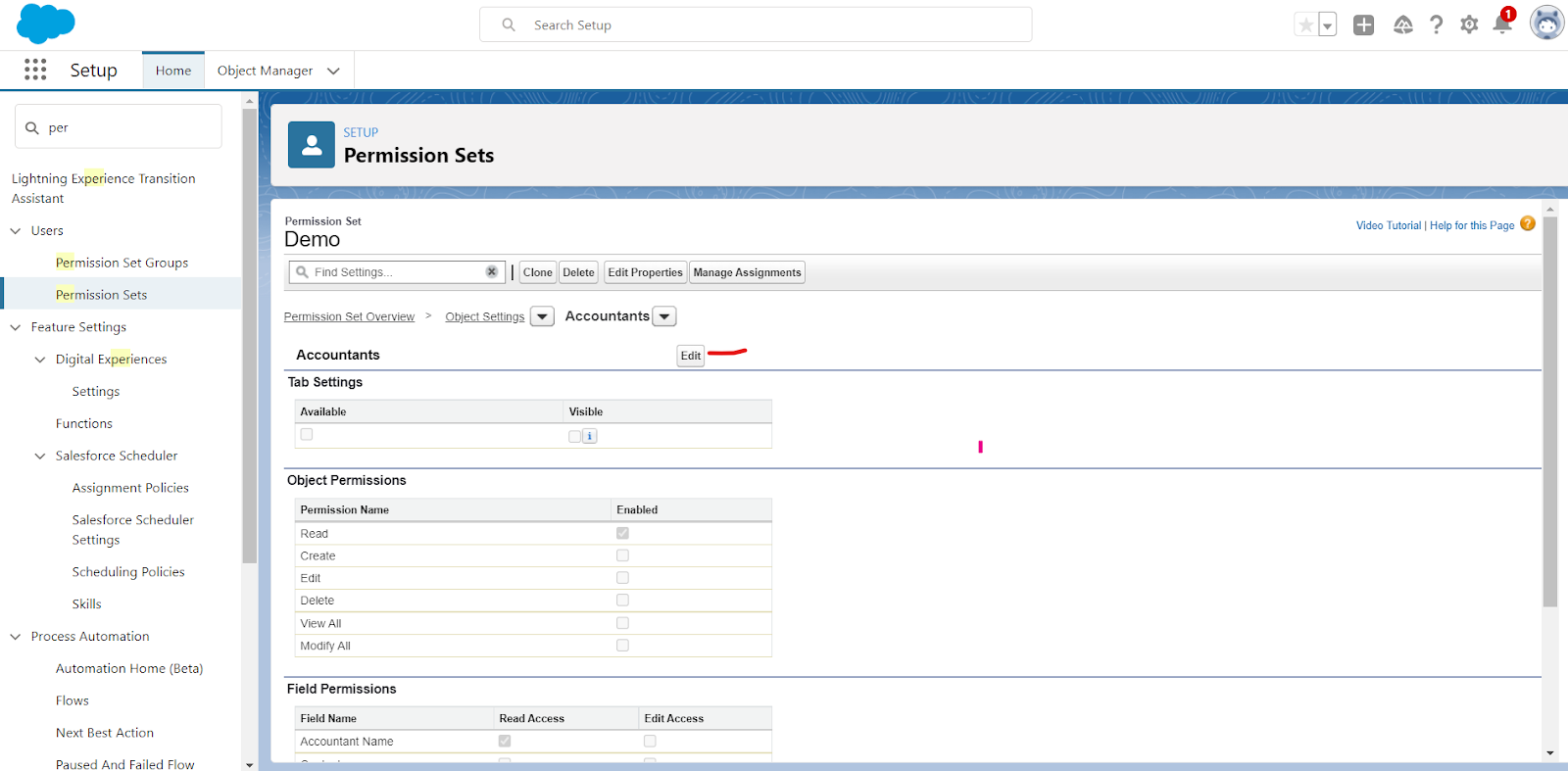
Task: Open Lightning Experience Transition Assistant
Action: tap(103, 188)
